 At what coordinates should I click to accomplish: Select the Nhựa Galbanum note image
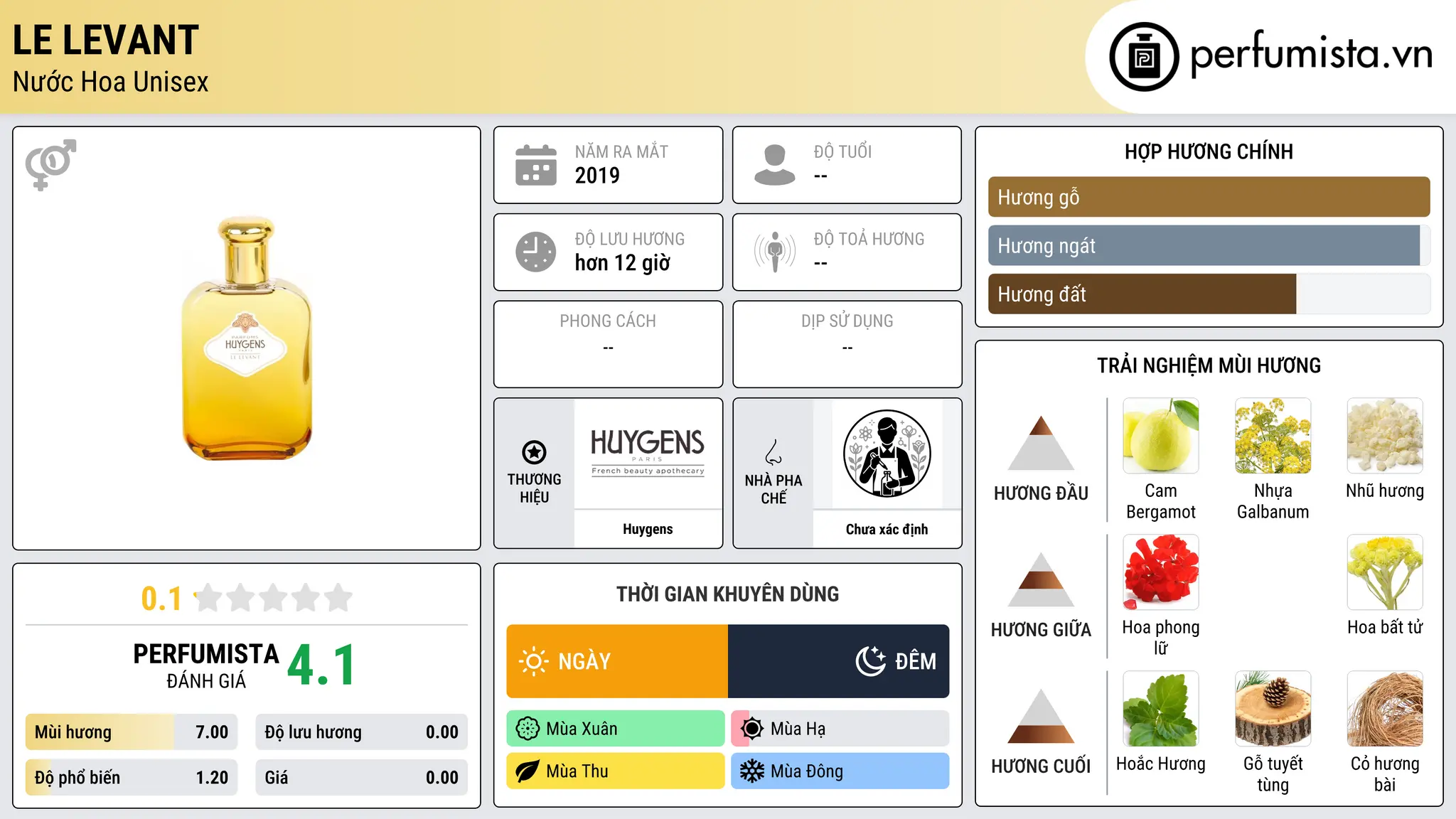[1273, 436]
